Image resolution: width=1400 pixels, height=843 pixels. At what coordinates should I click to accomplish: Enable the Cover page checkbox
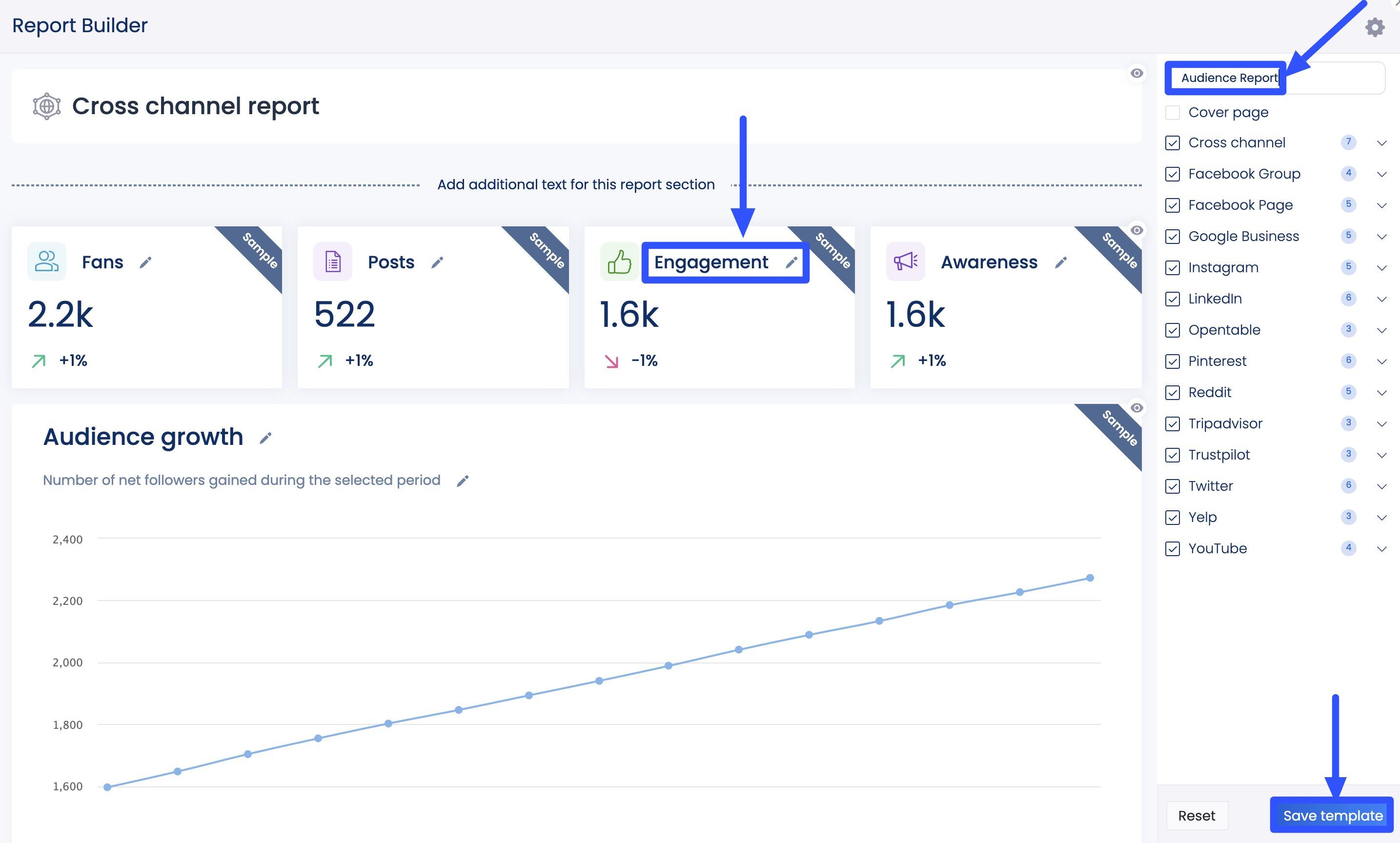tap(1173, 112)
